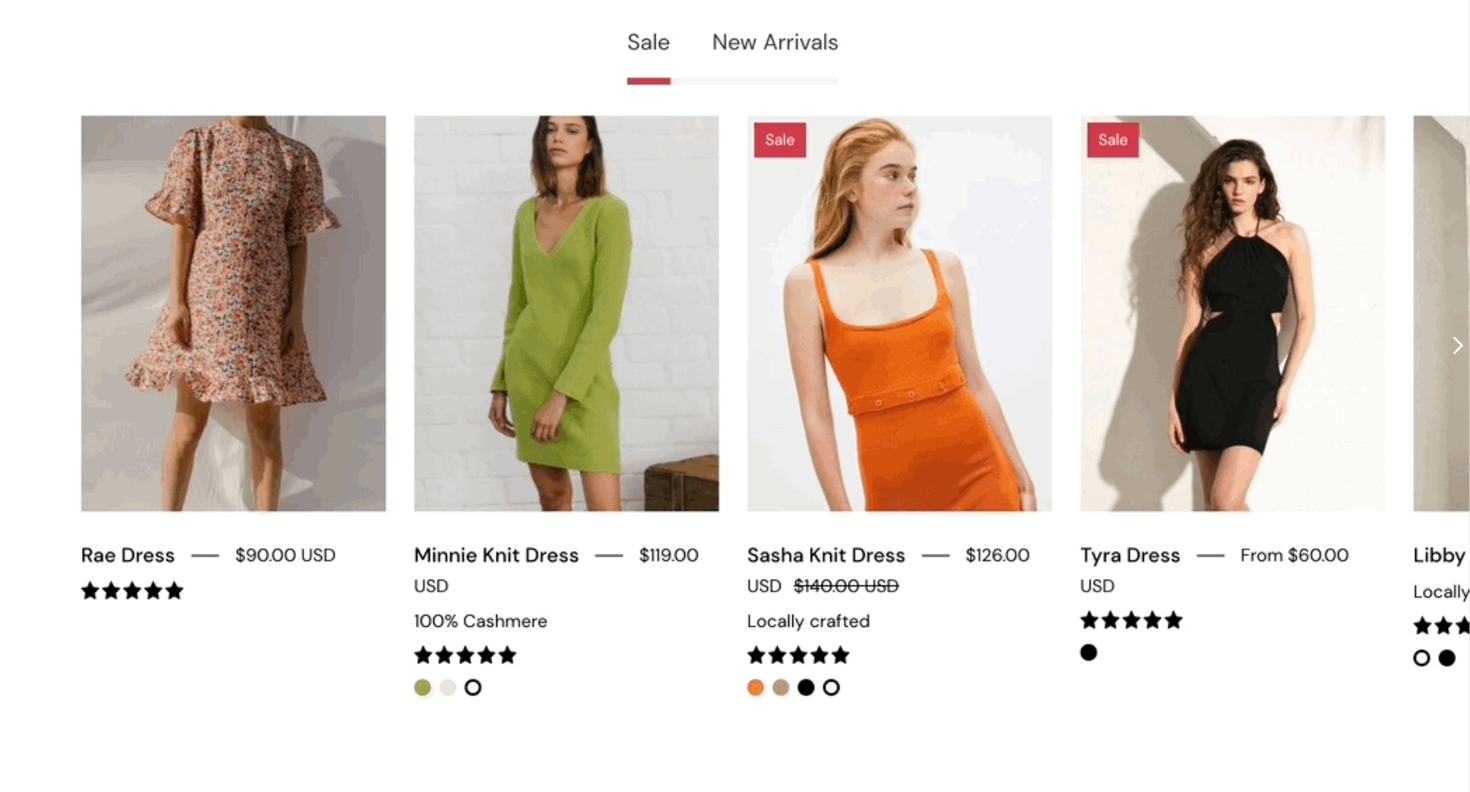Click the star rating under Tyra Dress
Viewport: 1470px width, 792px height.
(1131, 621)
